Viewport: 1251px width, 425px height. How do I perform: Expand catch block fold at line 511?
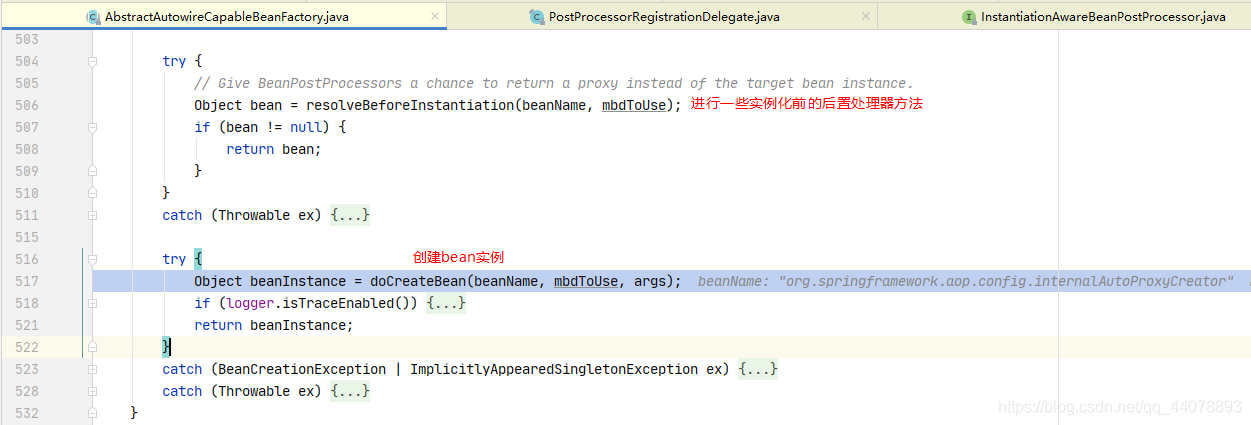pos(92,215)
